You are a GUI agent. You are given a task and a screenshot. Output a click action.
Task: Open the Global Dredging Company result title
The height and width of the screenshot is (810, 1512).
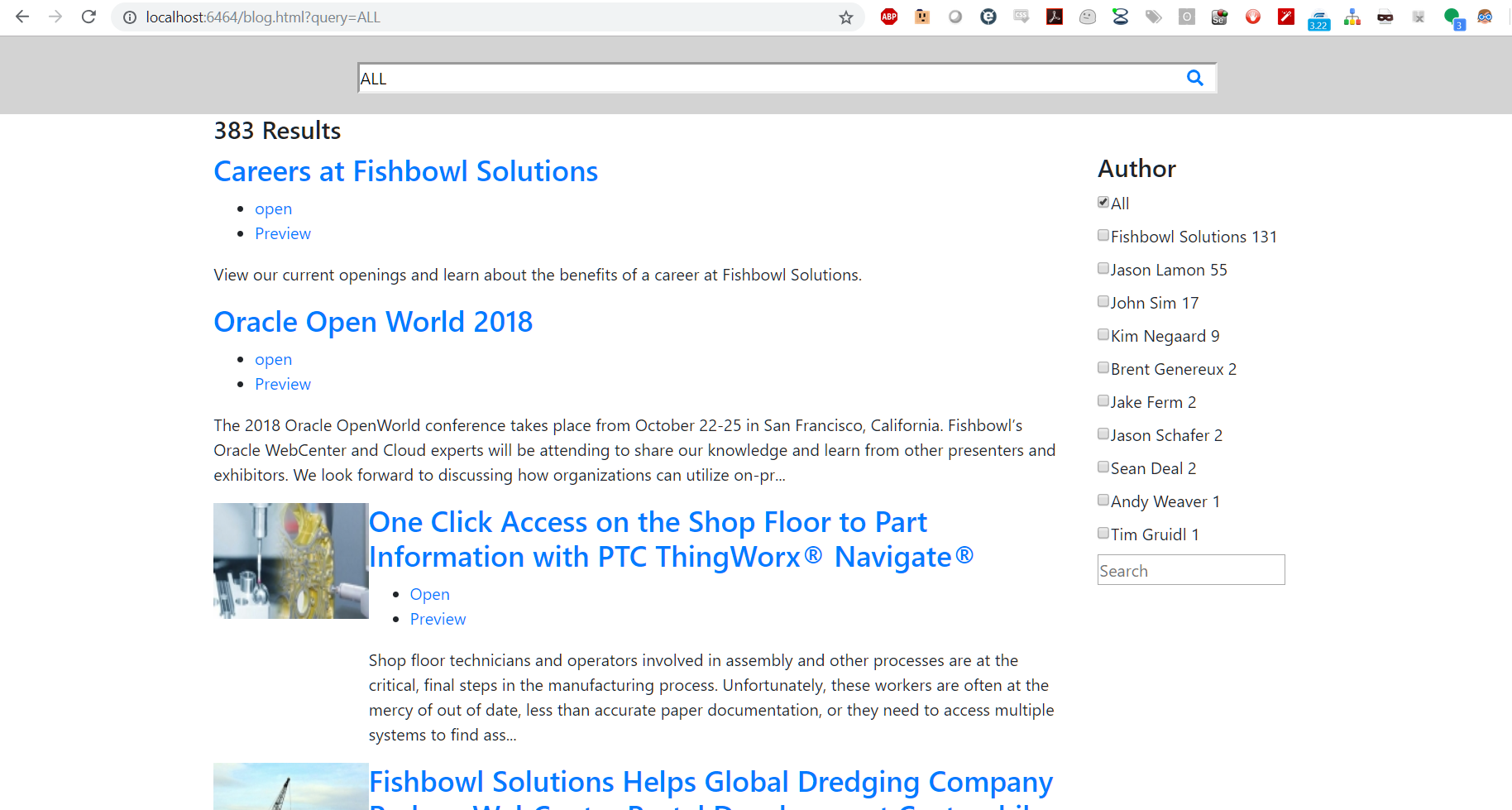pyautogui.click(x=711, y=787)
